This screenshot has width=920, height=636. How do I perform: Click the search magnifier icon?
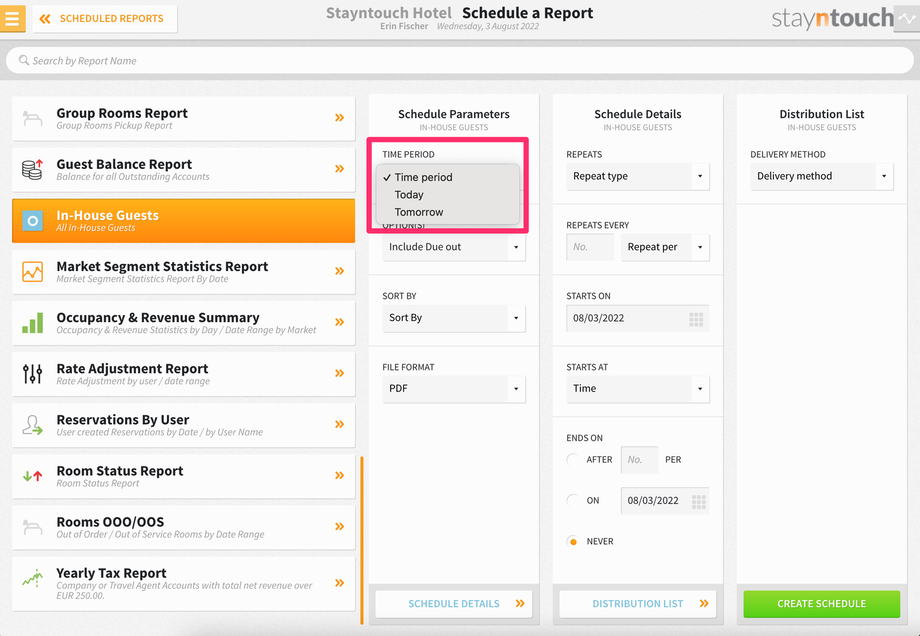pyautogui.click(x=23, y=60)
